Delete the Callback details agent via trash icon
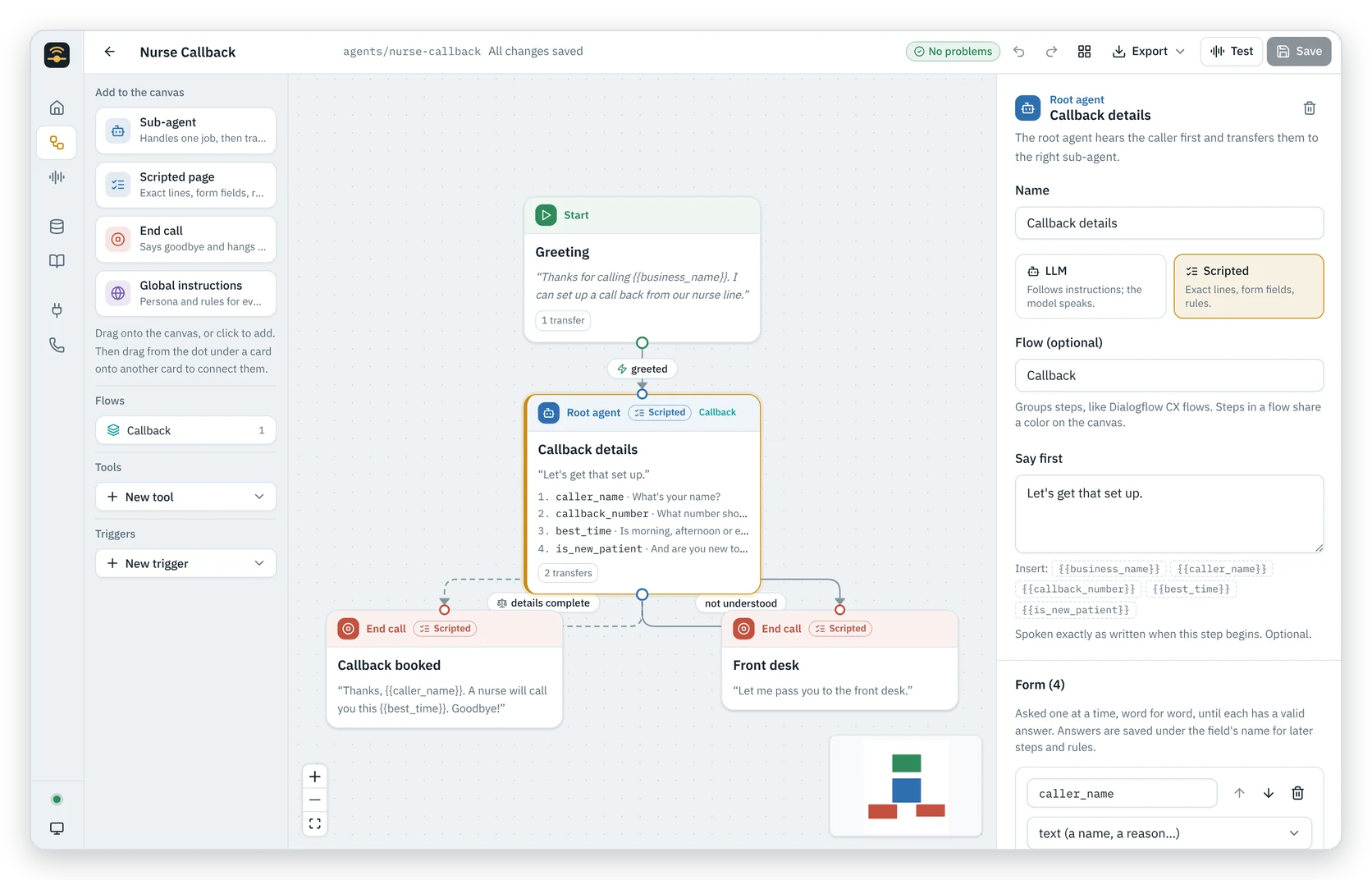Screen dimensions: 1372x880 coord(1310,108)
